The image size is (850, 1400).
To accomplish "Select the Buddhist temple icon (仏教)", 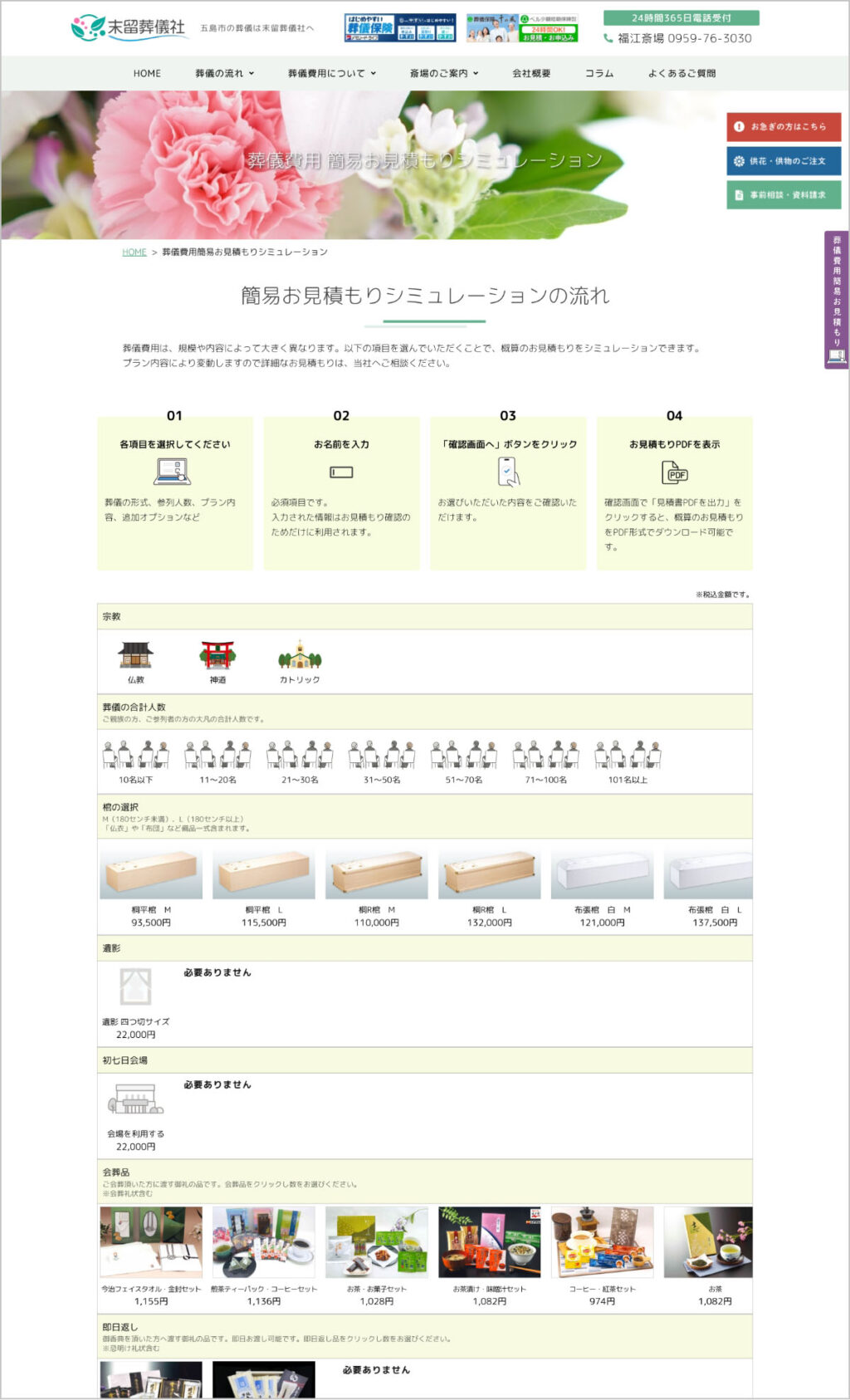I will [x=135, y=655].
